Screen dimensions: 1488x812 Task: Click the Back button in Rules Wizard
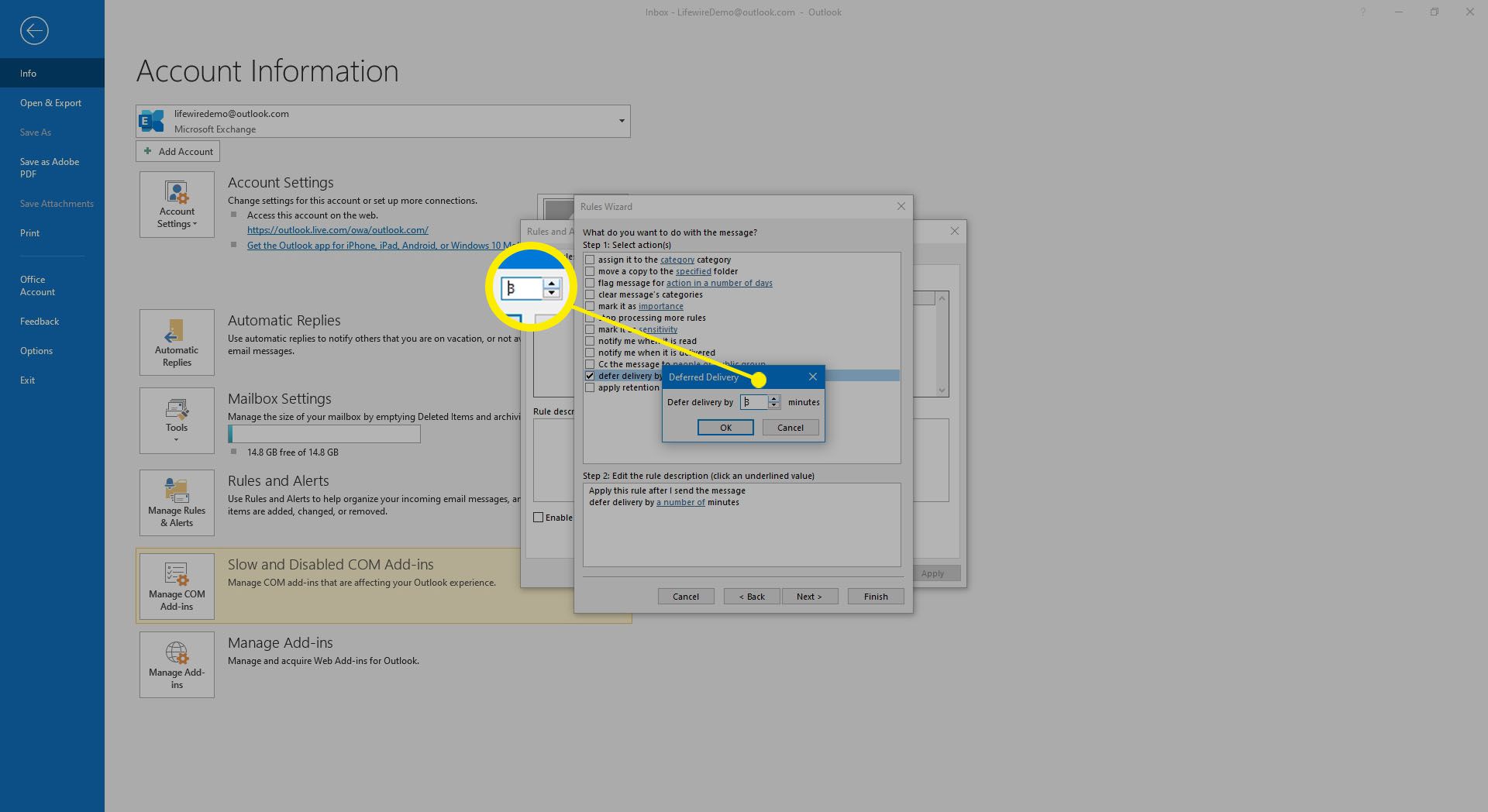click(752, 597)
